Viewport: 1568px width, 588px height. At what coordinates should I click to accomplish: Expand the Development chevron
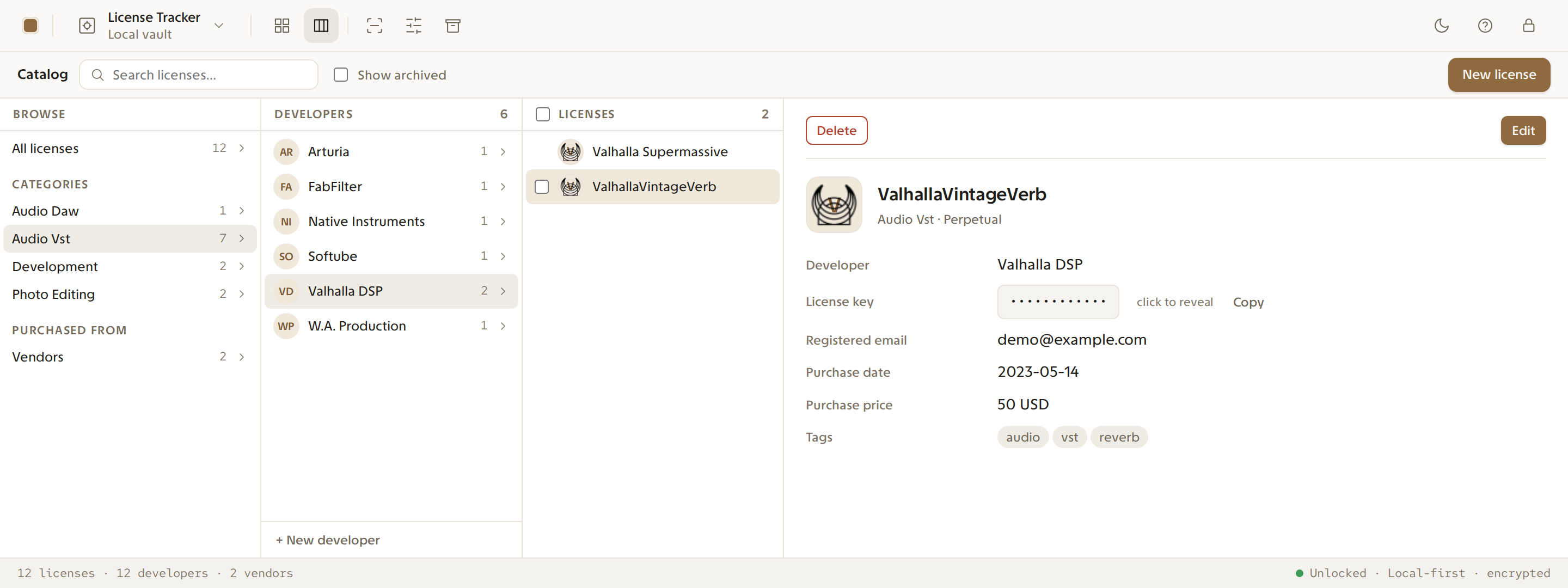point(242,267)
